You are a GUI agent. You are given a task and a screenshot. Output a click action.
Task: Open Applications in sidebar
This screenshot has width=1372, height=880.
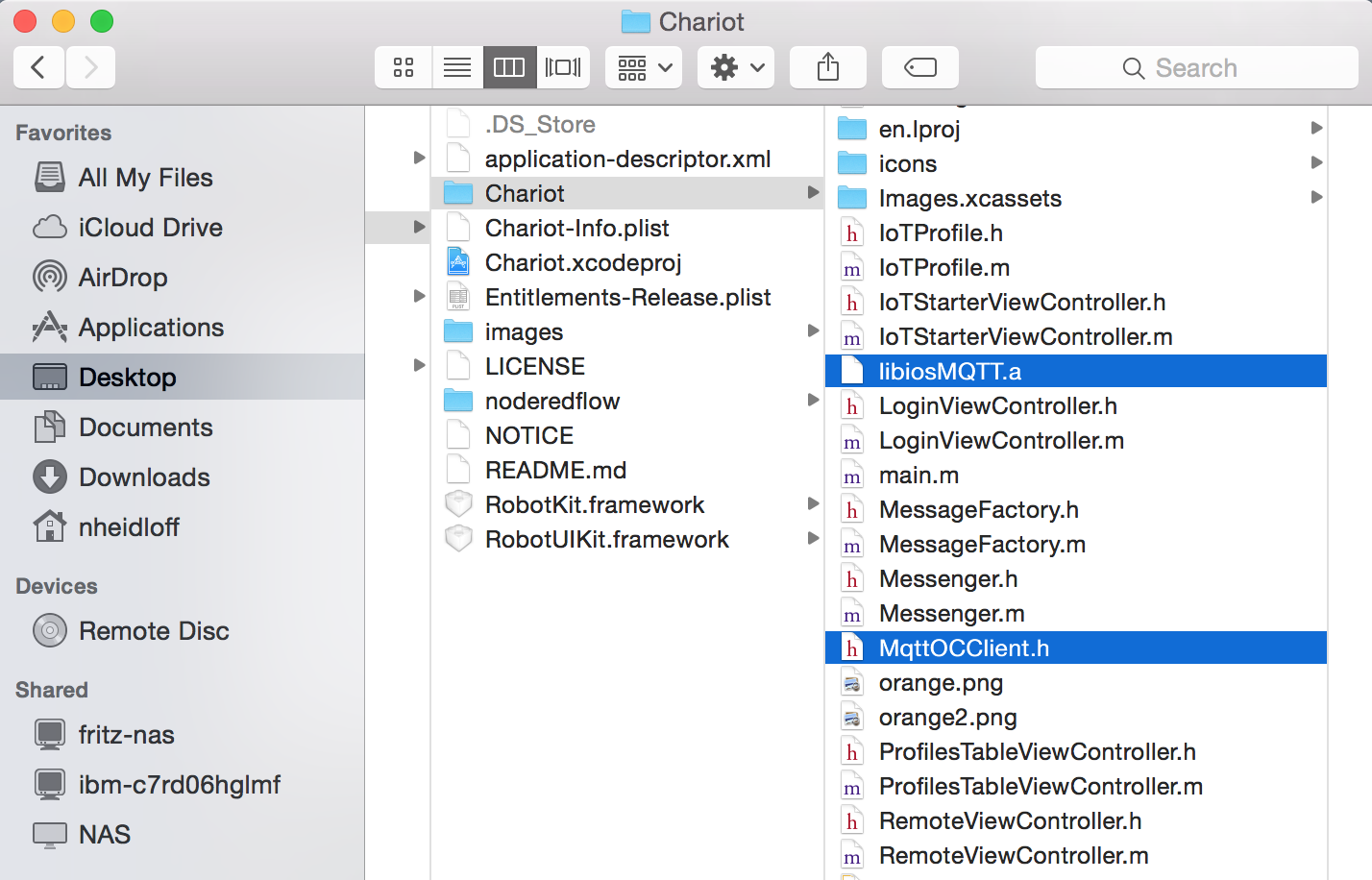pos(183,328)
